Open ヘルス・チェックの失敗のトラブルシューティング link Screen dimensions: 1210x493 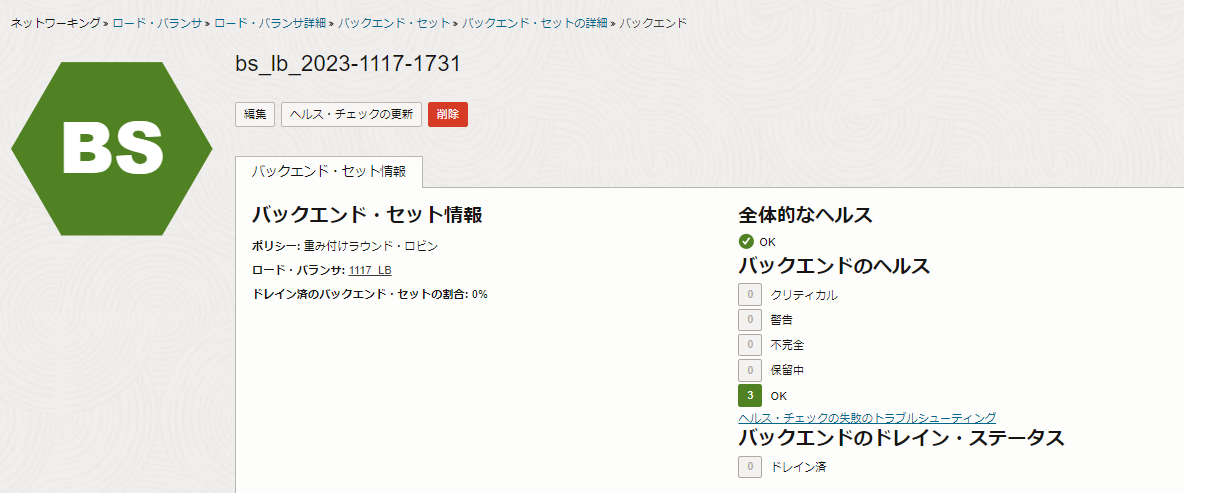(867, 417)
